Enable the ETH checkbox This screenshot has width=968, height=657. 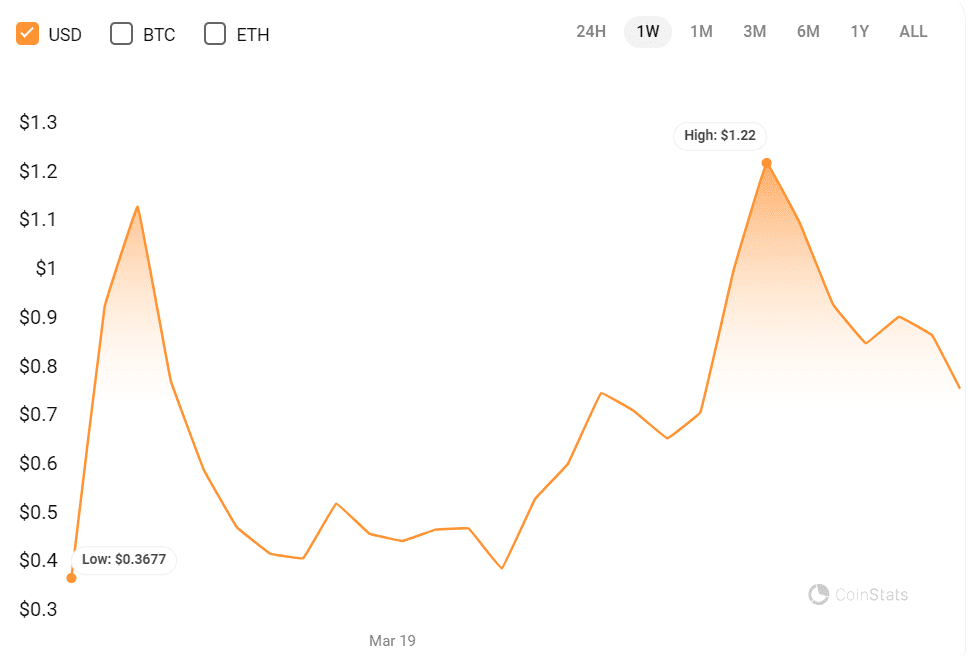[x=215, y=33]
